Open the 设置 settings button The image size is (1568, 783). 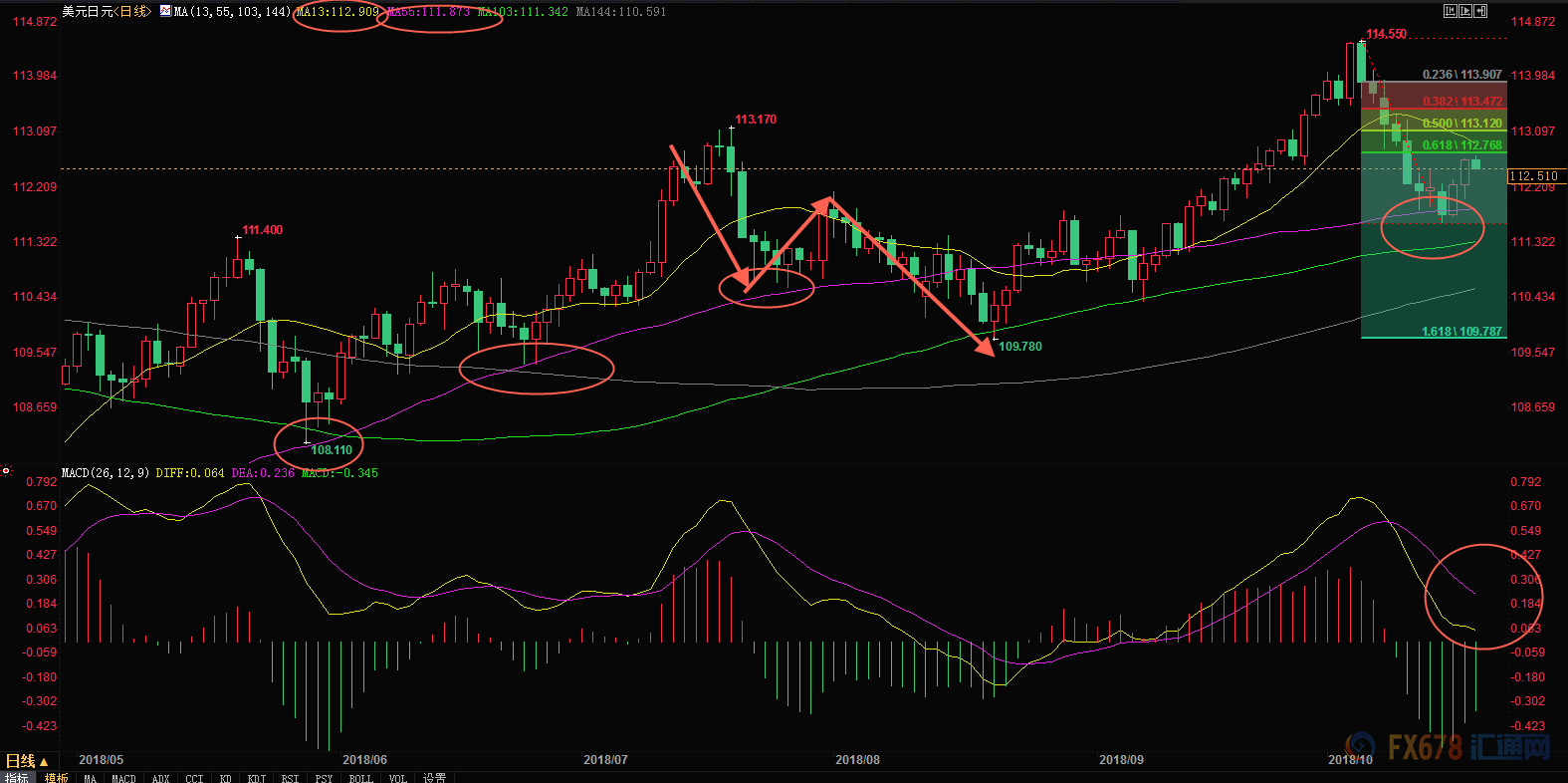(434, 778)
